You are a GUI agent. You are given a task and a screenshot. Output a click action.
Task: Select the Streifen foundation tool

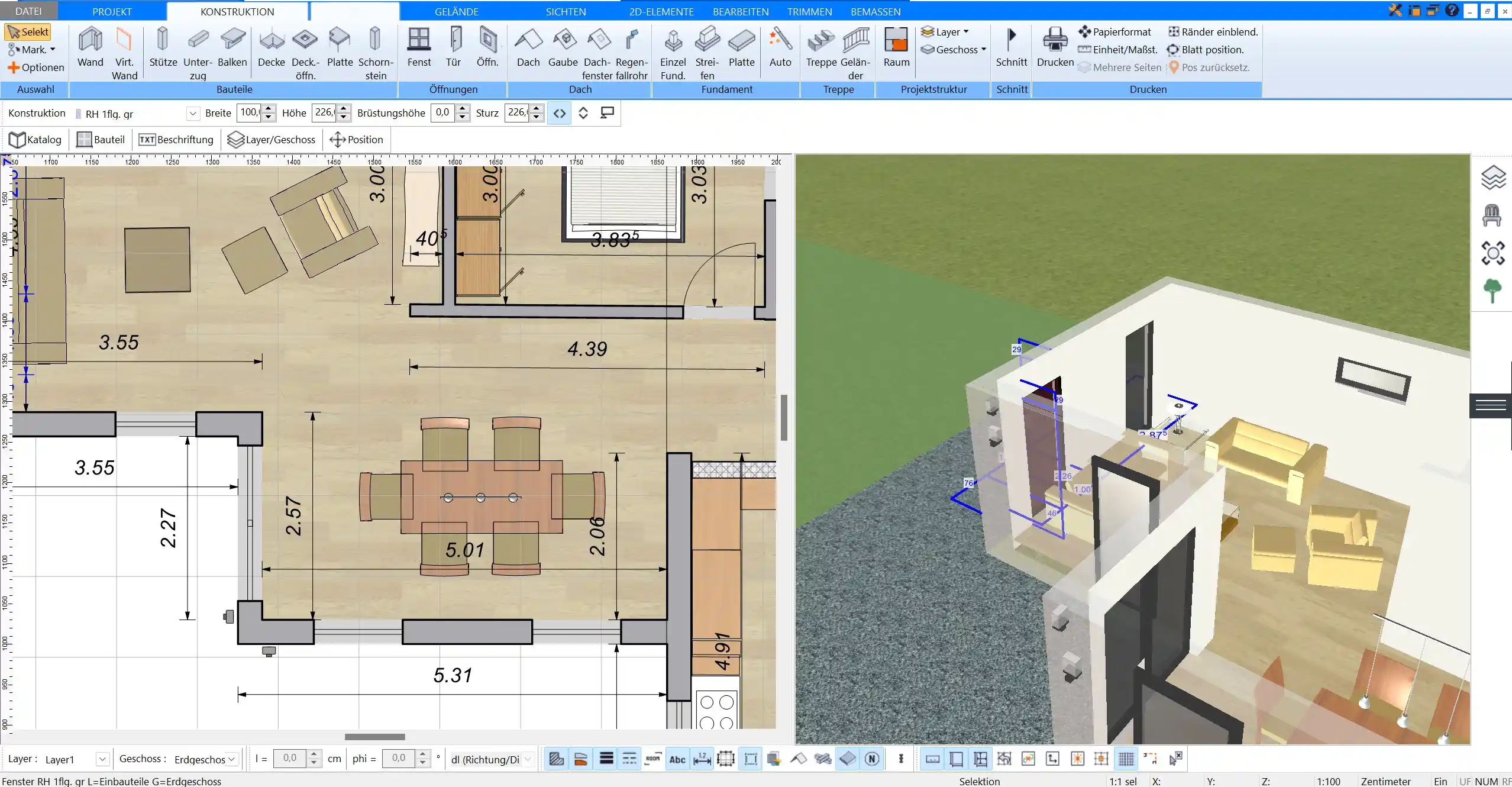point(707,53)
